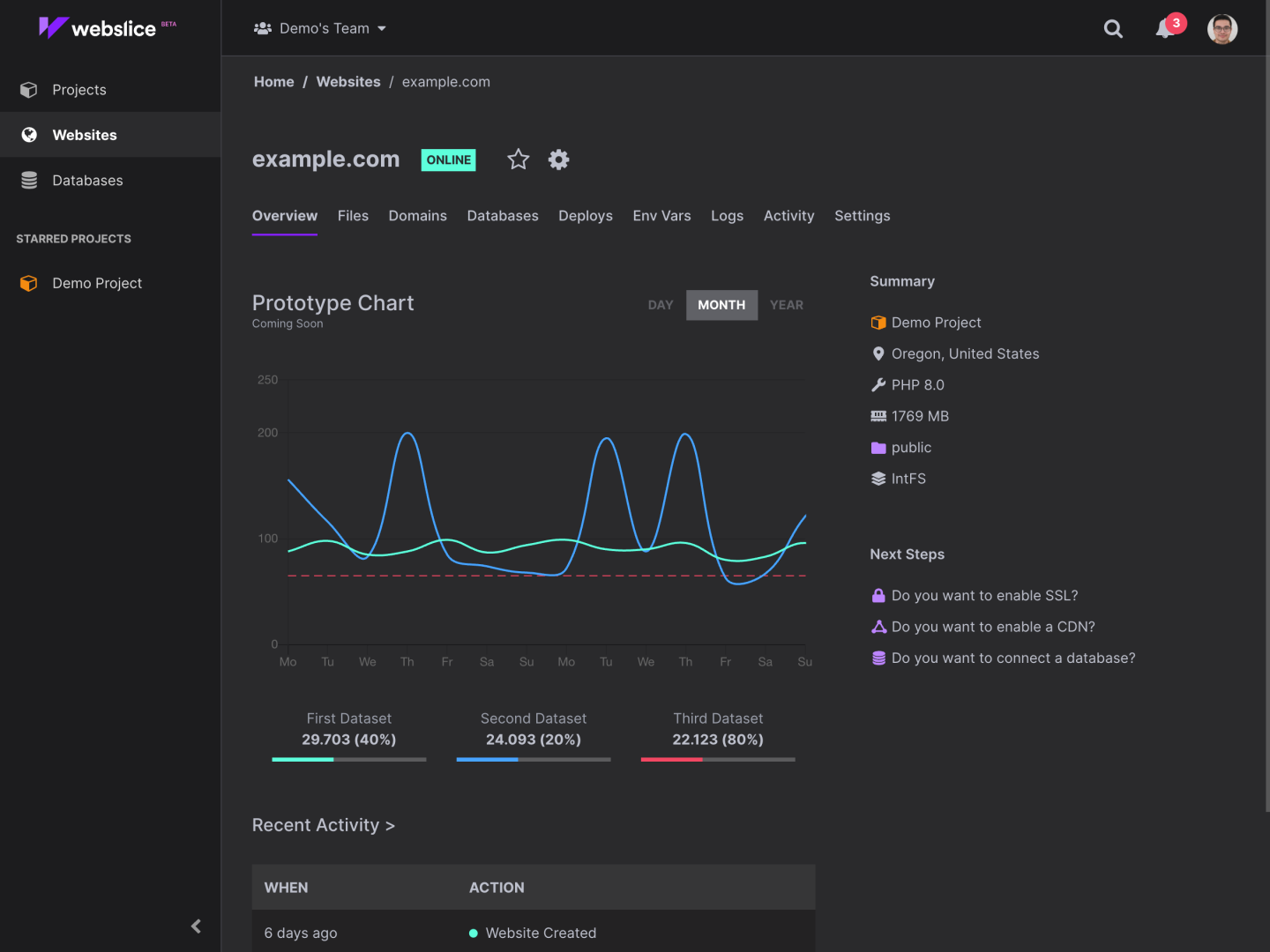Switch the chart to DAY view

point(660,305)
